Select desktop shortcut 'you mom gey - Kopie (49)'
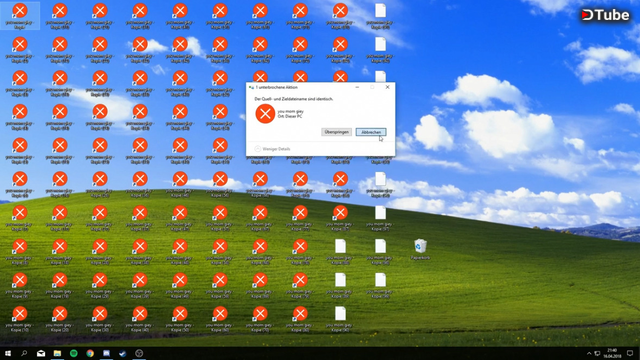 click(180, 285)
